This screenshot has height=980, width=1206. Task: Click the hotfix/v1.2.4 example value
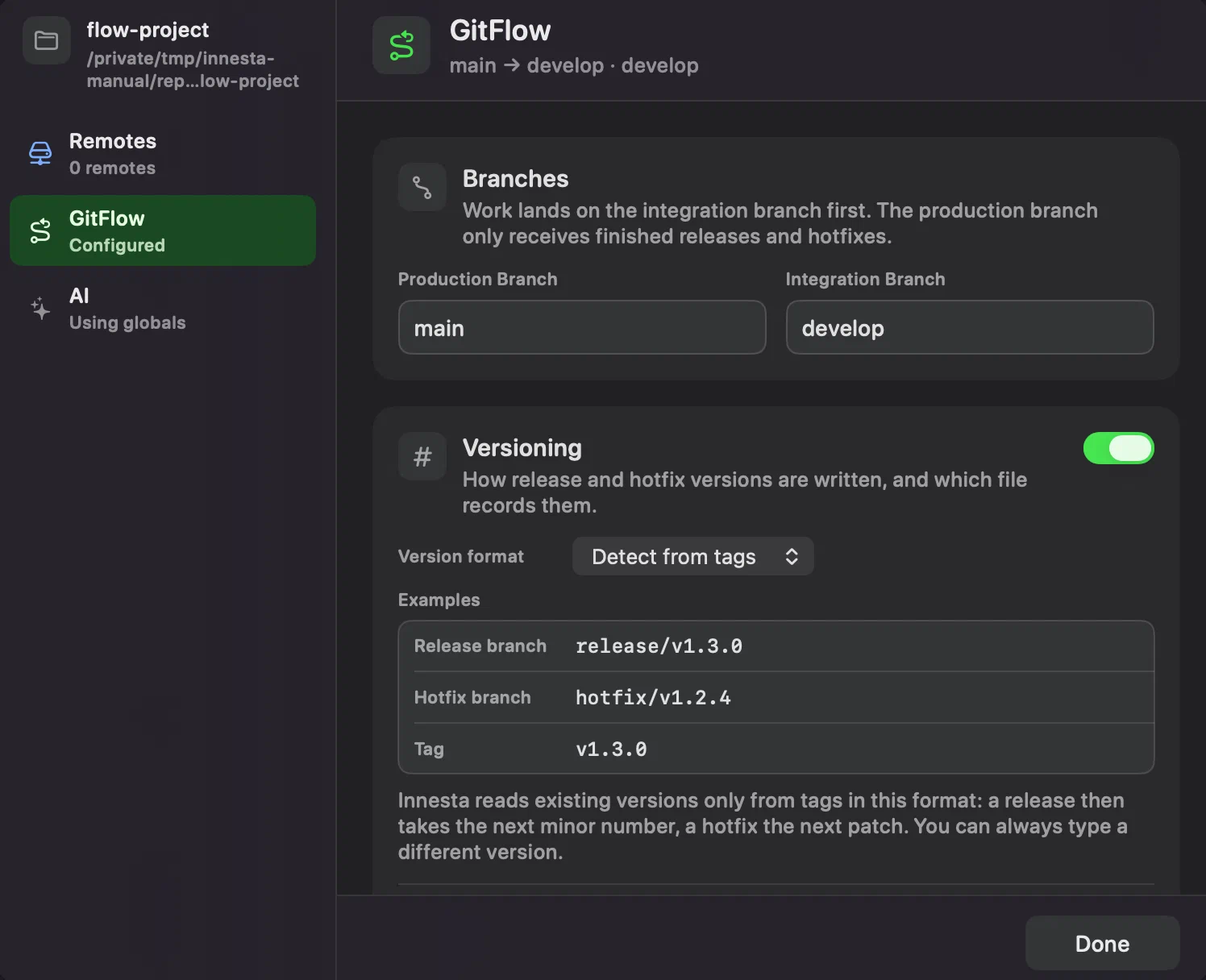pyautogui.click(x=653, y=698)
